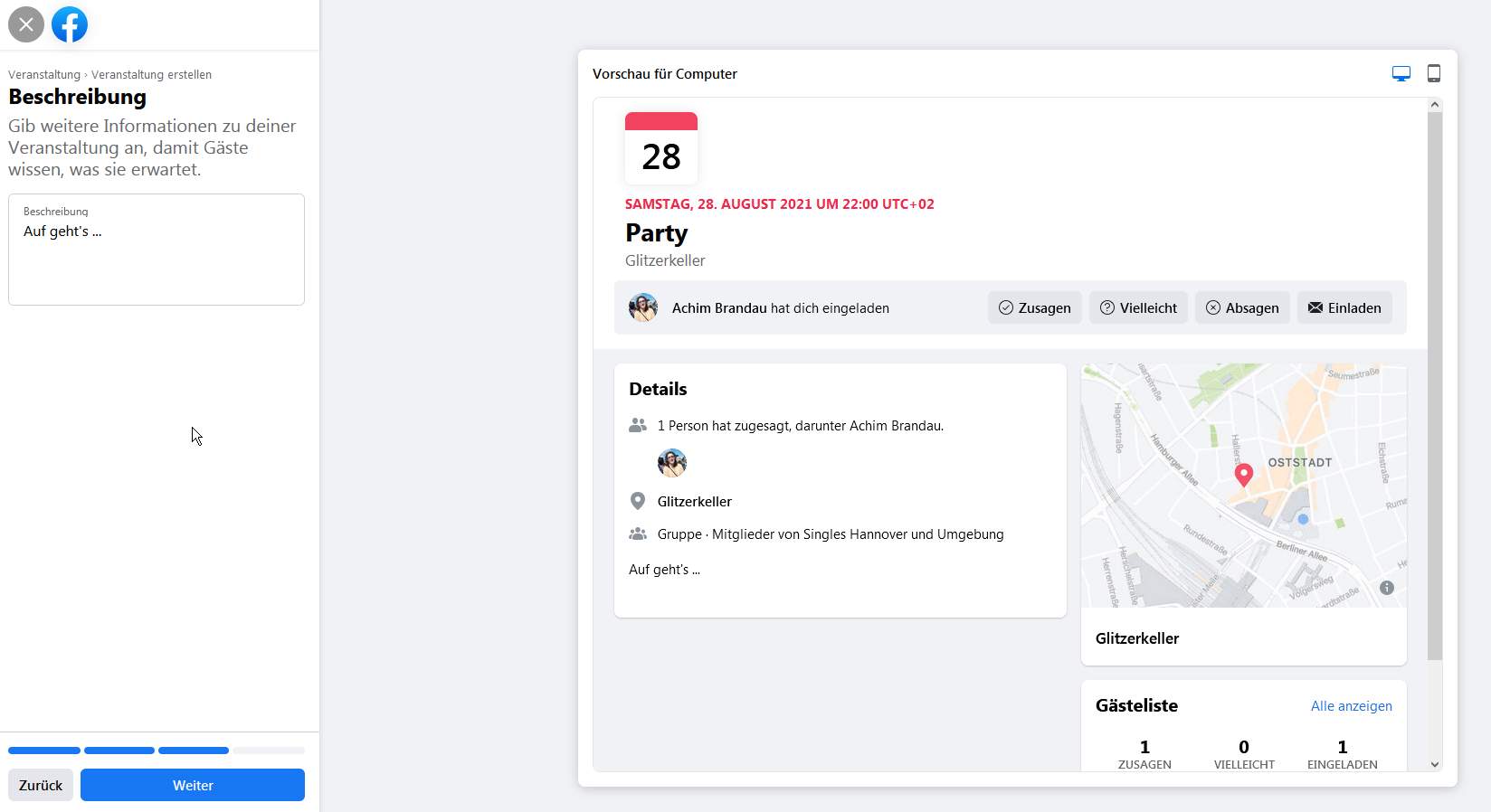Click the preview scrollbar down arrow
The width and height of the screenshot is (1491, 812).
coord(1435,764)
